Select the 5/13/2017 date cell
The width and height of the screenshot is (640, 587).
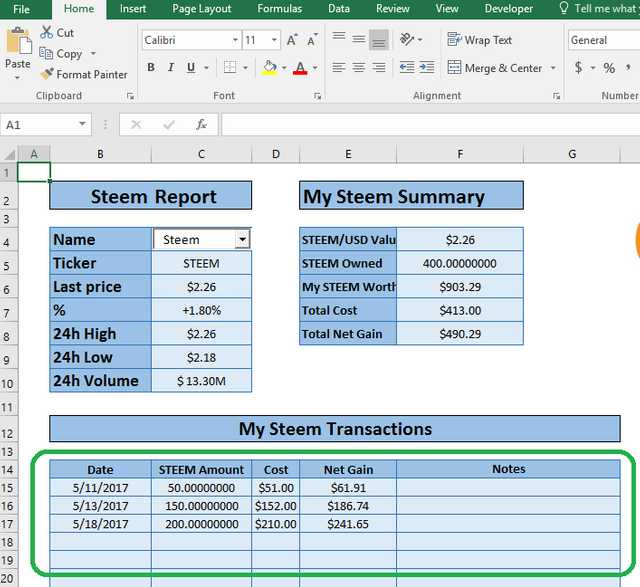pyautogui.click(x=100, y=506)
